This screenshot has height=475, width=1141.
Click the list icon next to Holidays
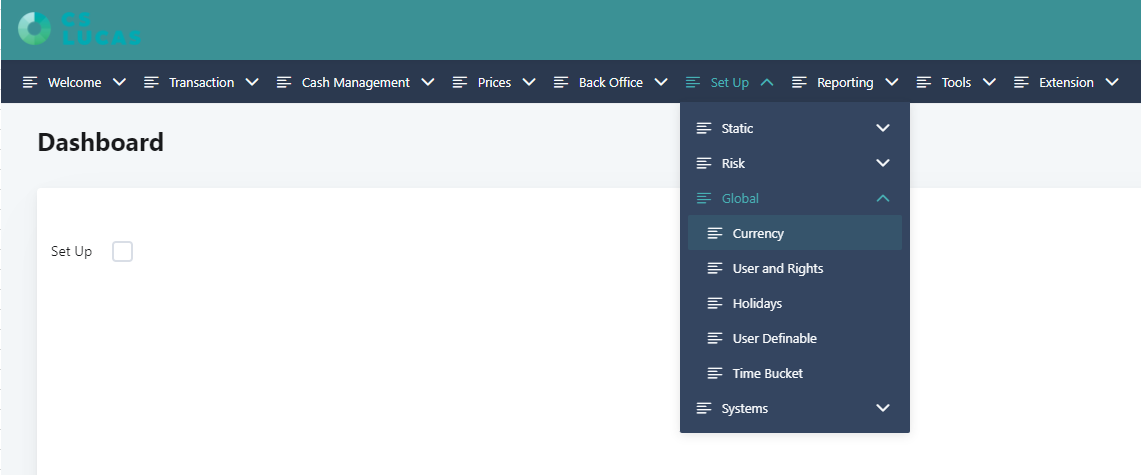[715, 304]
